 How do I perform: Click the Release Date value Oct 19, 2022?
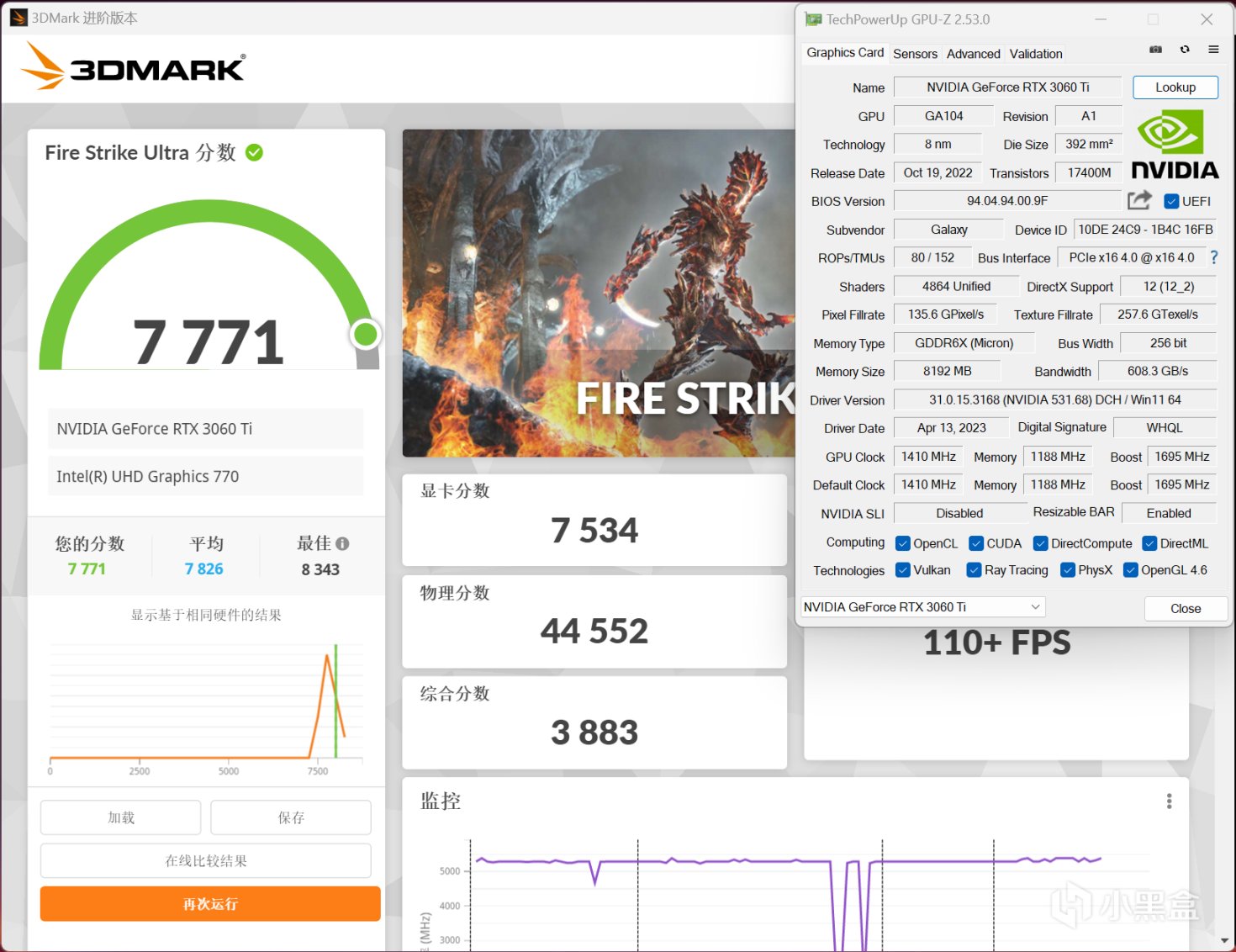coord(938,173)
